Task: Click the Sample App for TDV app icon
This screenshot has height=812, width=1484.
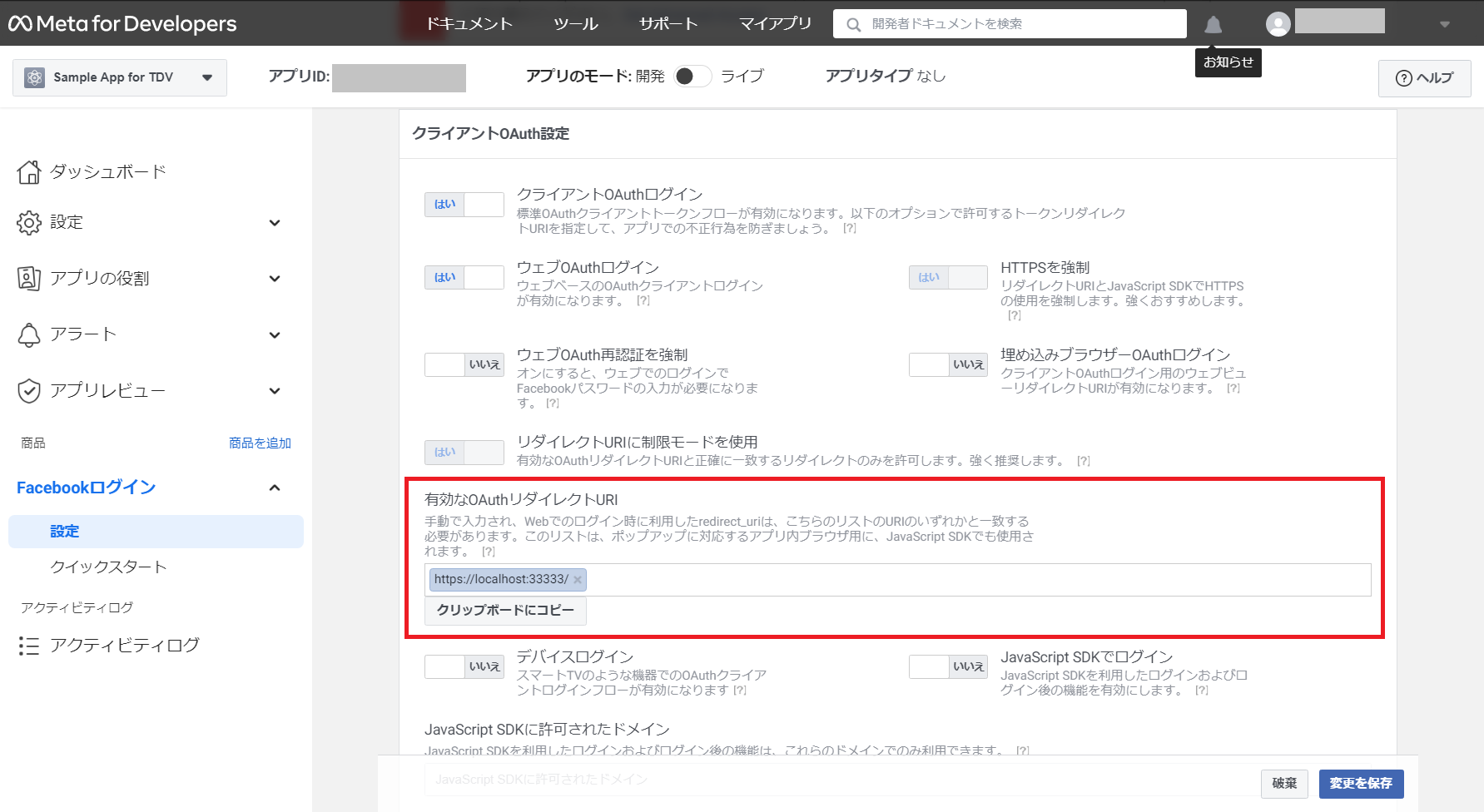Action: tap(34, 77)
